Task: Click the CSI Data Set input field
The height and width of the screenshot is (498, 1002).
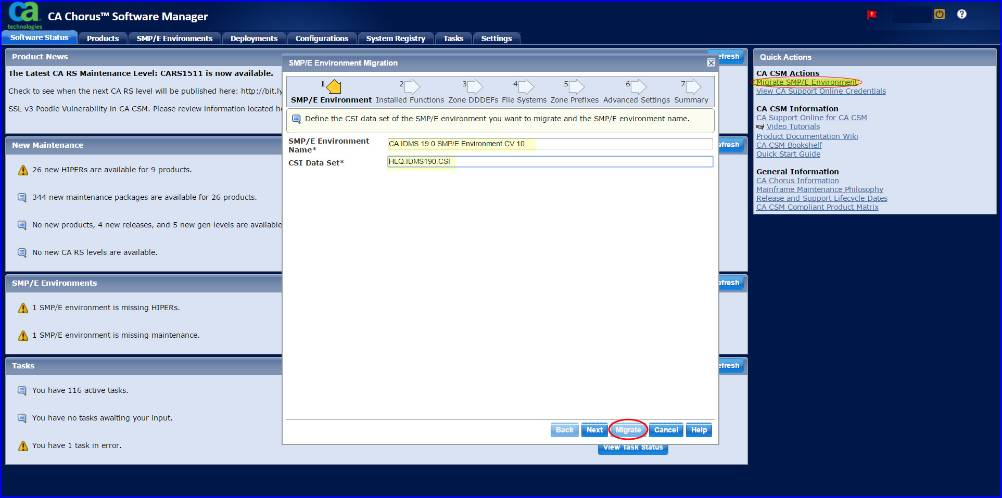Action: pyautogui.click(x=550, y=162)
